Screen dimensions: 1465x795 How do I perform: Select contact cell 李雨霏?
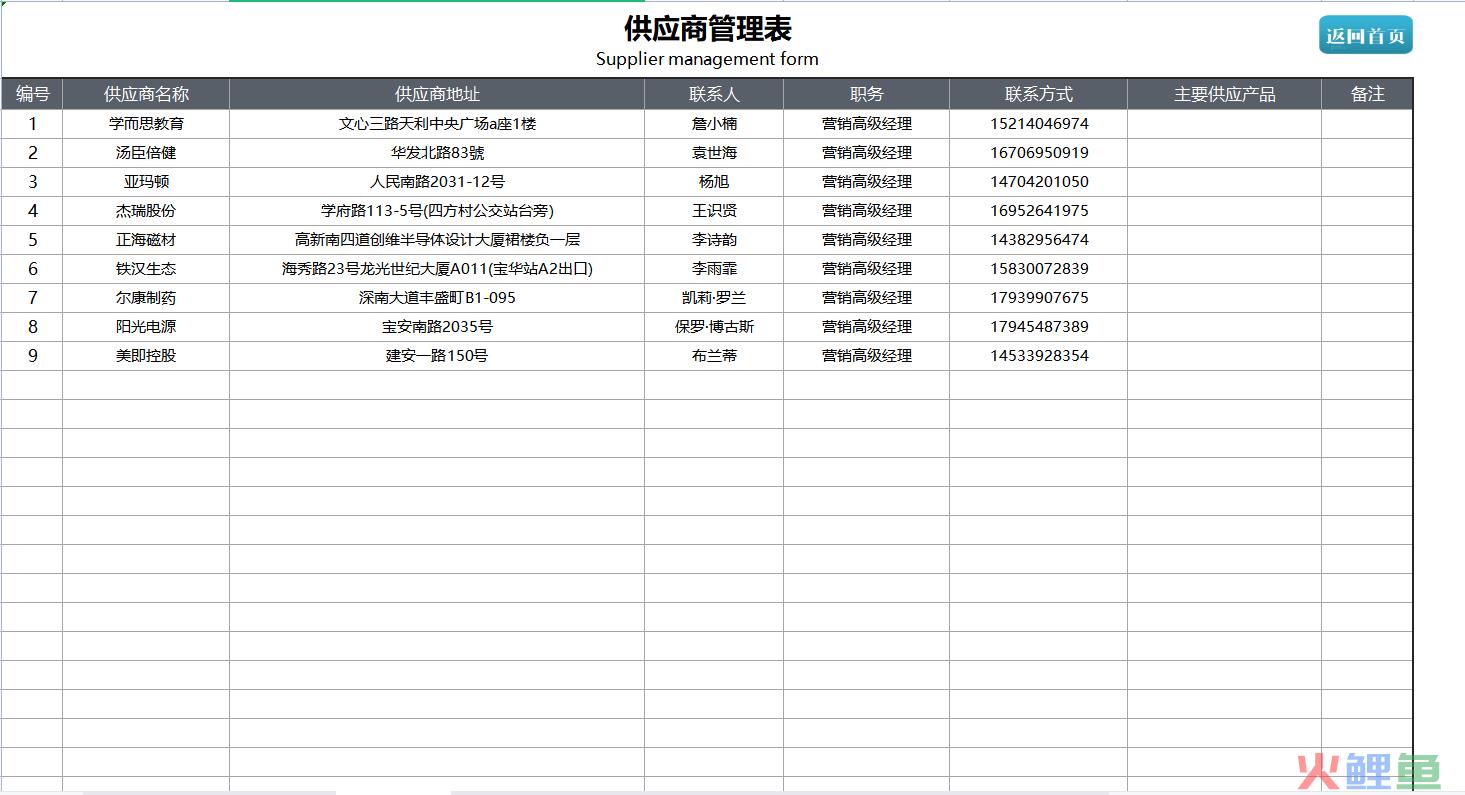coord(714,269)
